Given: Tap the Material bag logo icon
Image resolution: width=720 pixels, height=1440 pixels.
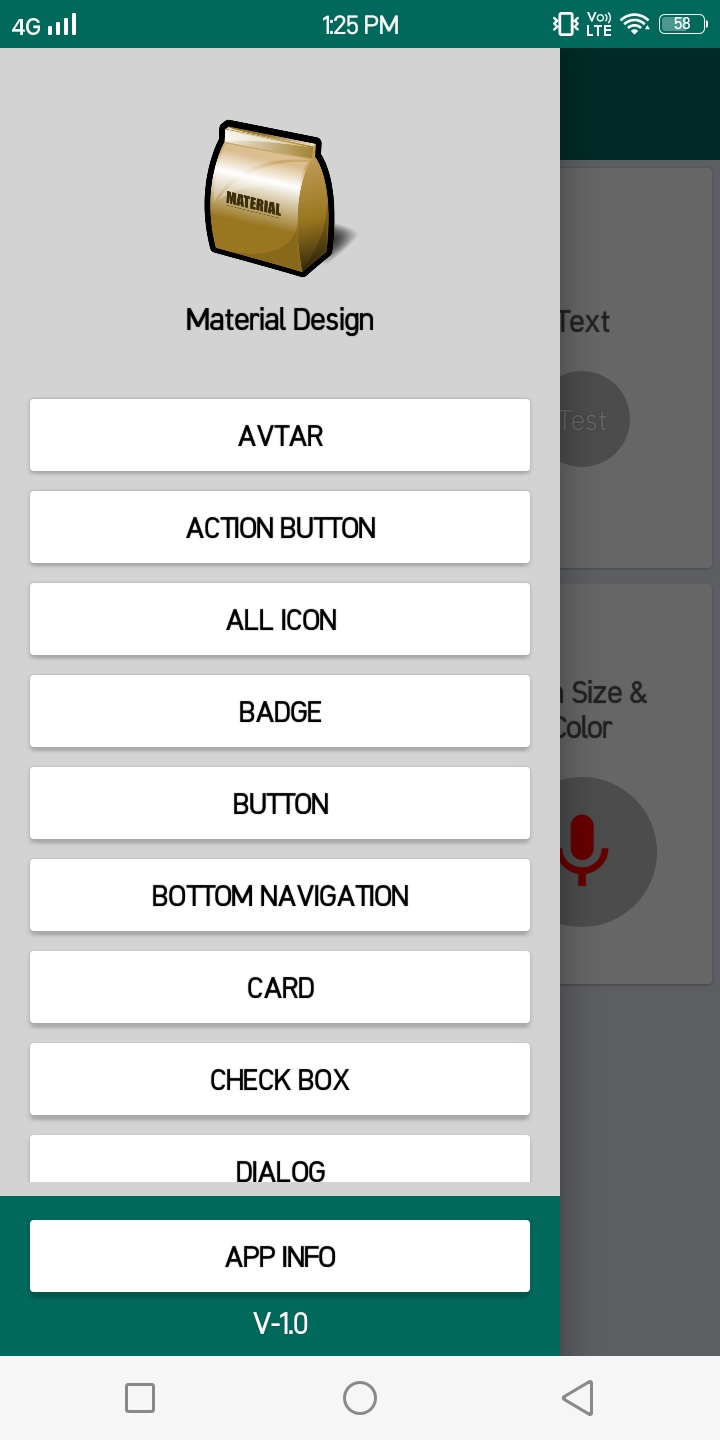Looking at the screenshot, I should pyautogui.click(x=278, y=199).
